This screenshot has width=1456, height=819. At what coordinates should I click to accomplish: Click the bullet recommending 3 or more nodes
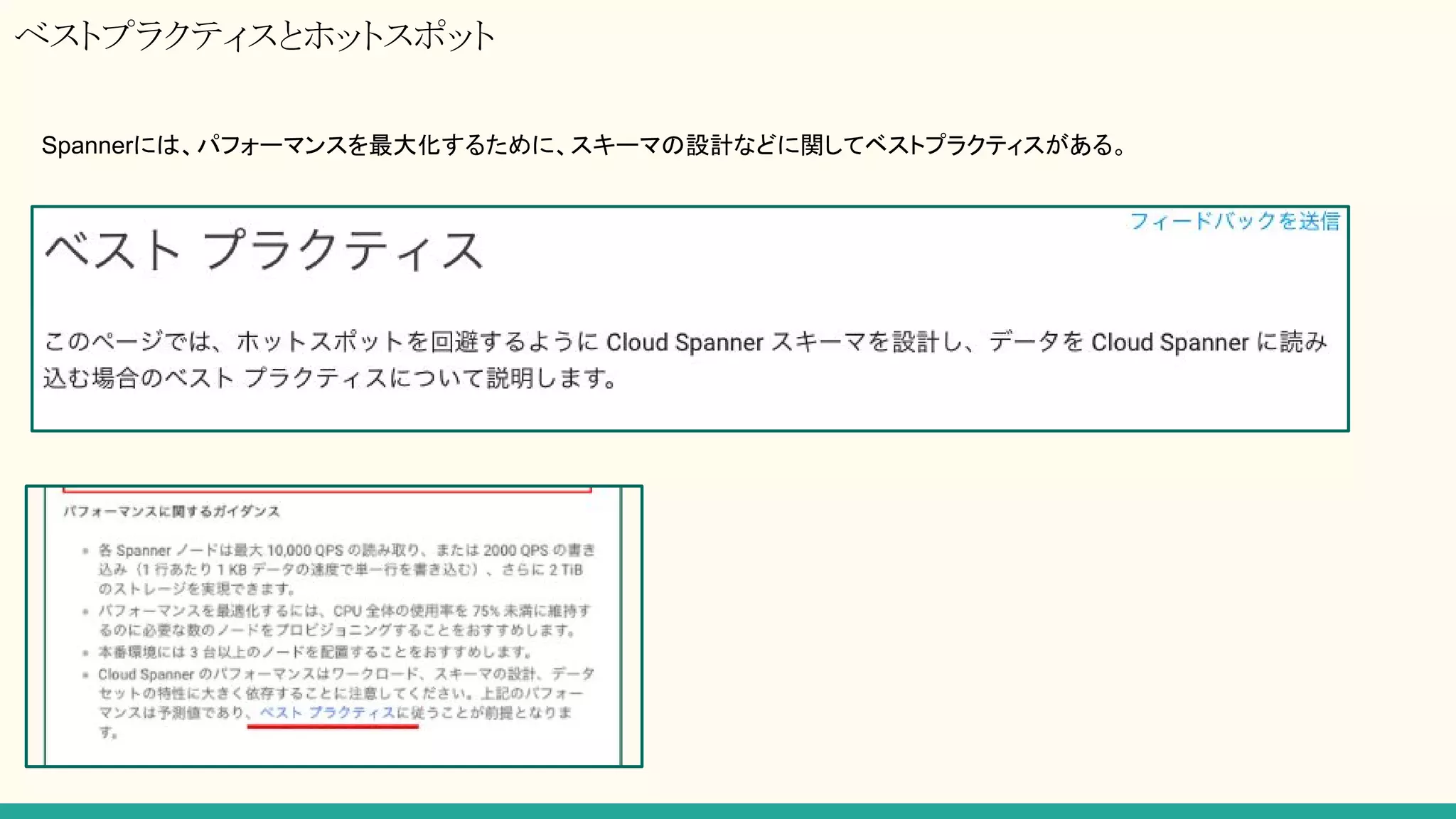pyautogui.click(x=315, y=651)
